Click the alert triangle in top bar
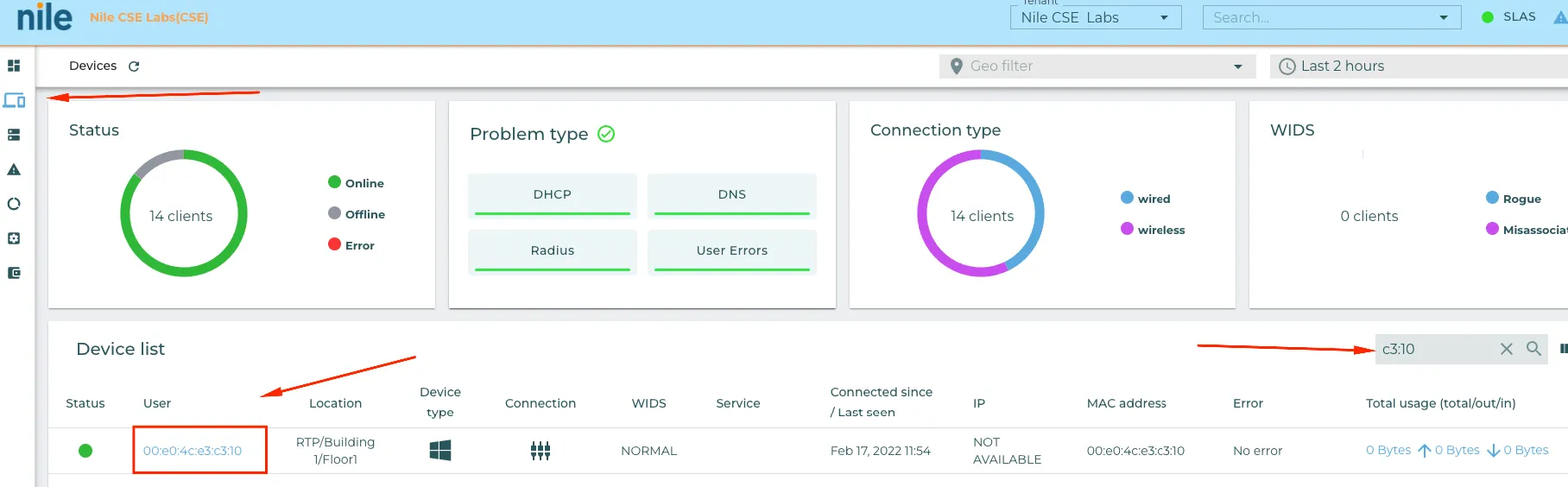This screenshot has height=487, width=1568. tap(1561, 17)
